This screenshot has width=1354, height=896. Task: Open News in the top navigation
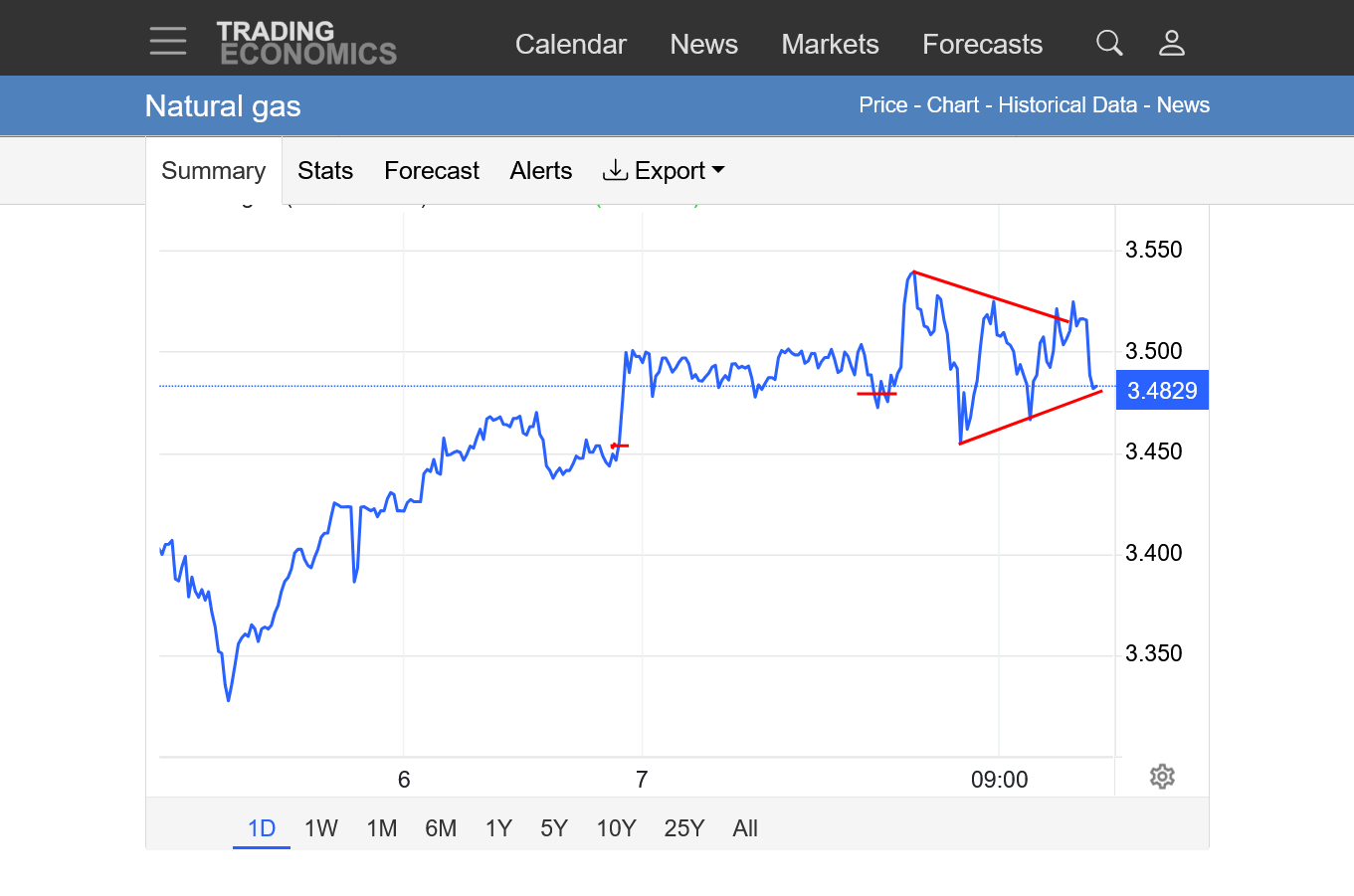point(703,45)
